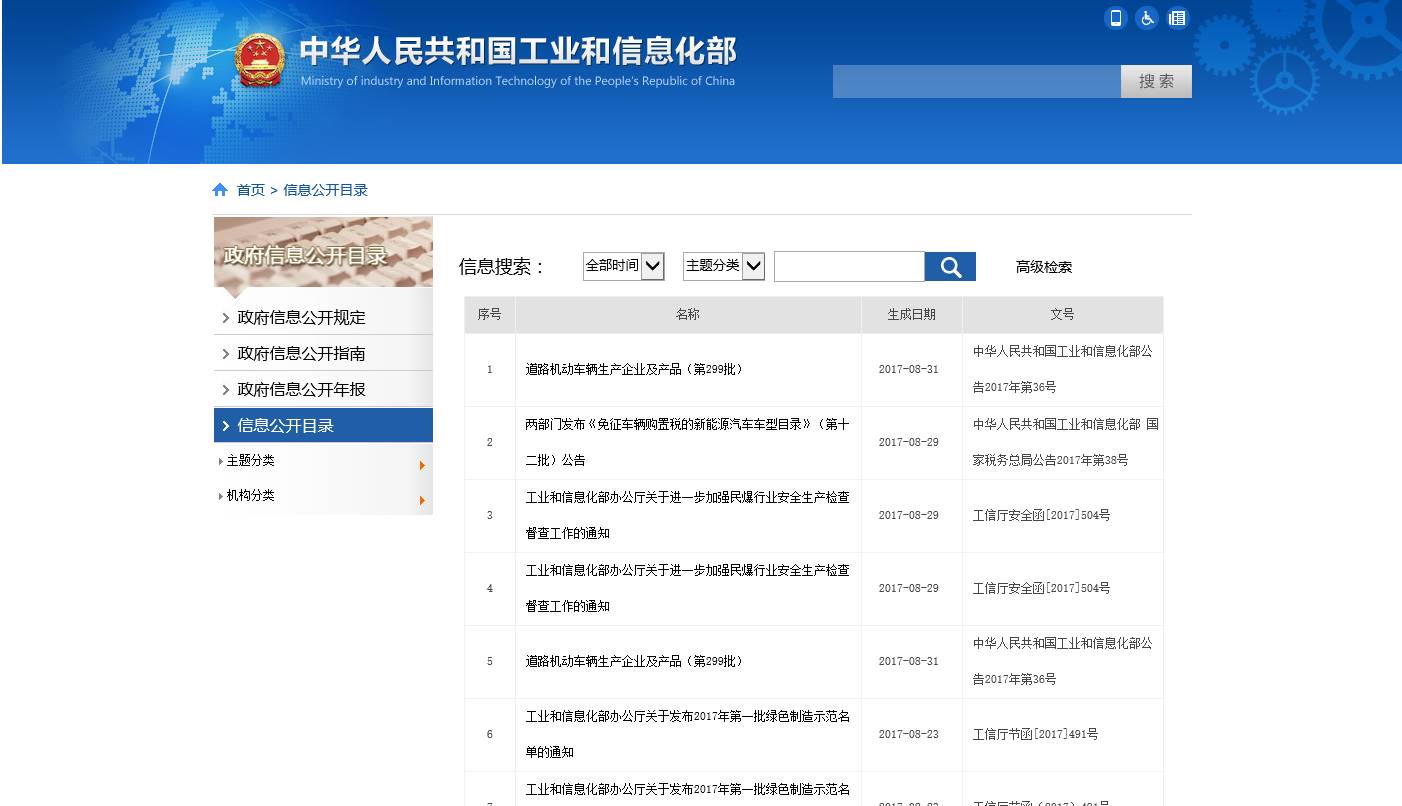The image size is (1402, 806).
Task: Click the 序号 column header
Action: pyautogui.click(x=489, y=314)
